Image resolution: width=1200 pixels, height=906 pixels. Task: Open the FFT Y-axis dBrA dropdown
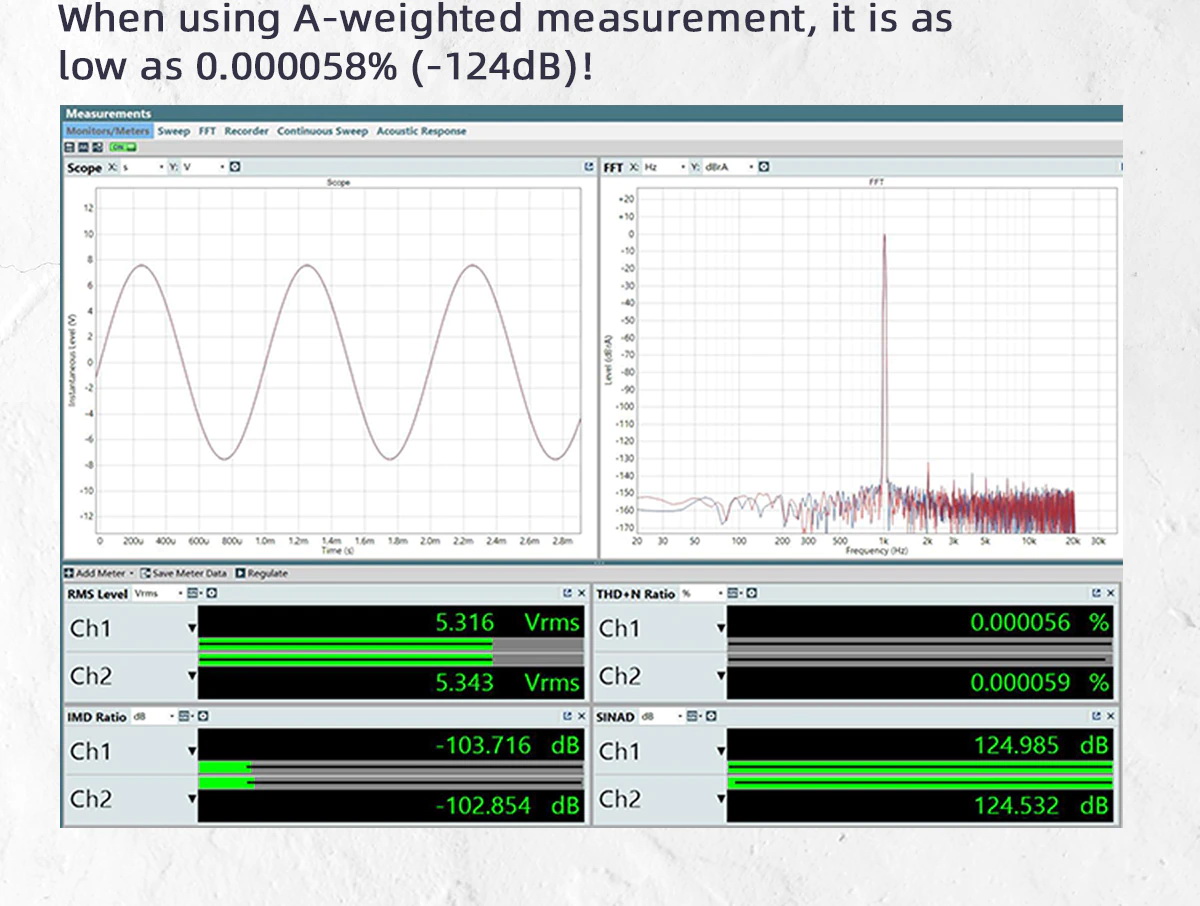751,167
